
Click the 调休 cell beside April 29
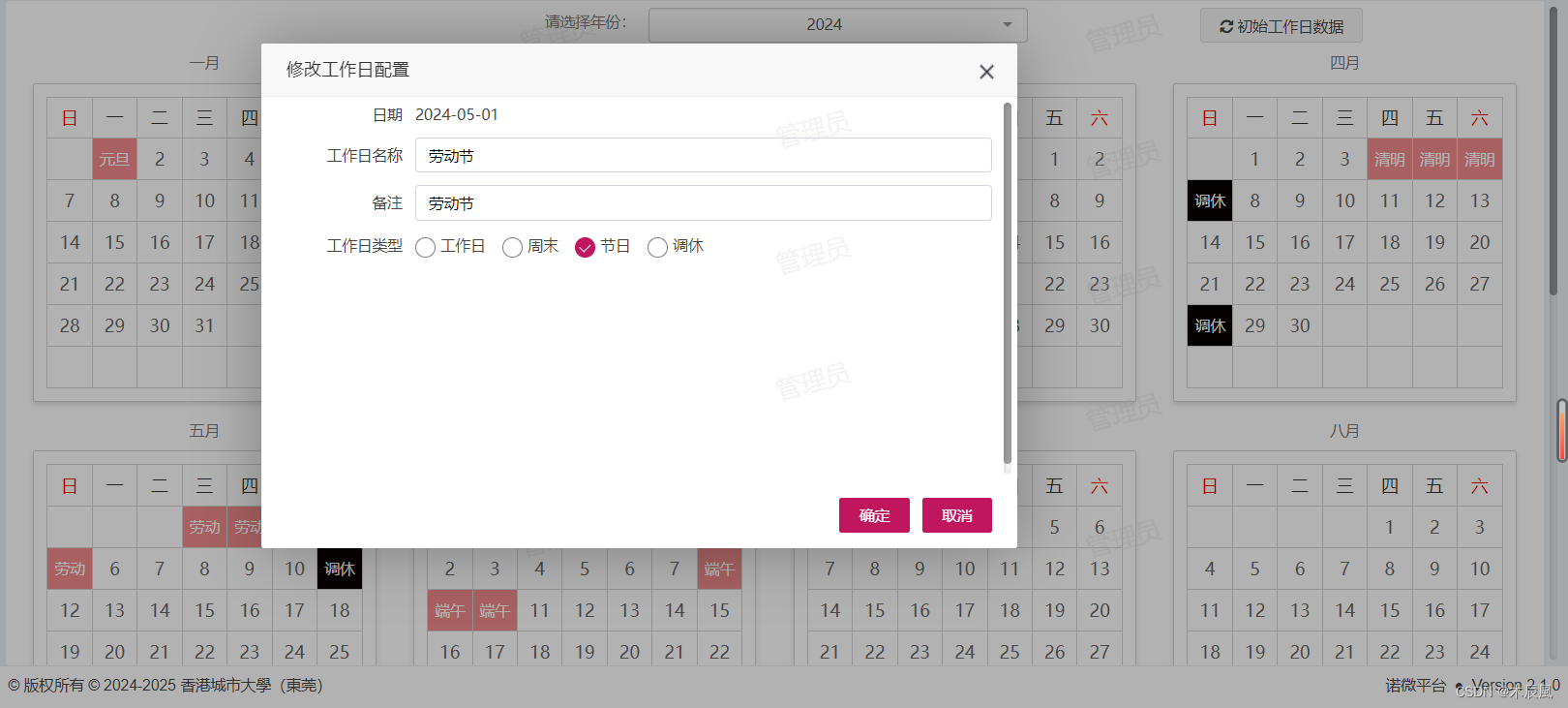(x=1210, y=325)
